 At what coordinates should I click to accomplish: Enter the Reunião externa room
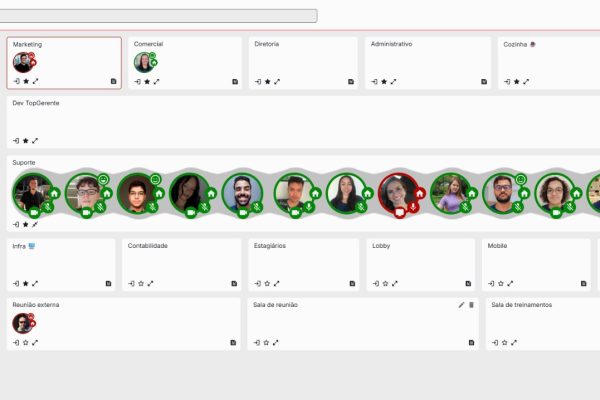16,343
